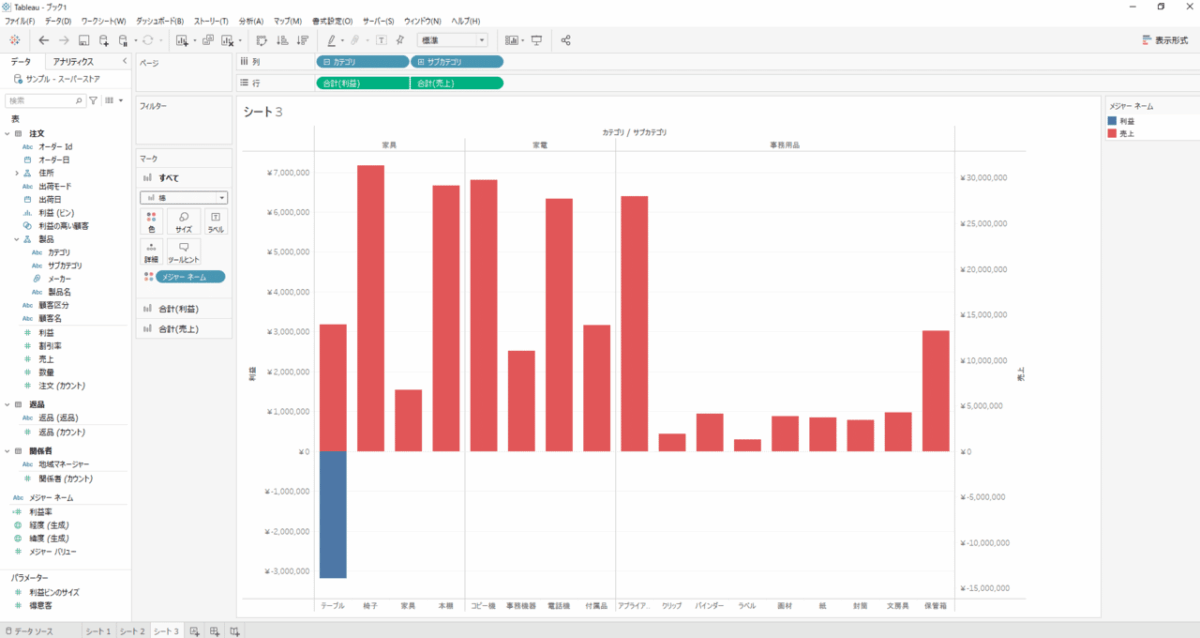Click the undo back arrow in toolbar
The image size is (1200, 638).
[44, 40]
